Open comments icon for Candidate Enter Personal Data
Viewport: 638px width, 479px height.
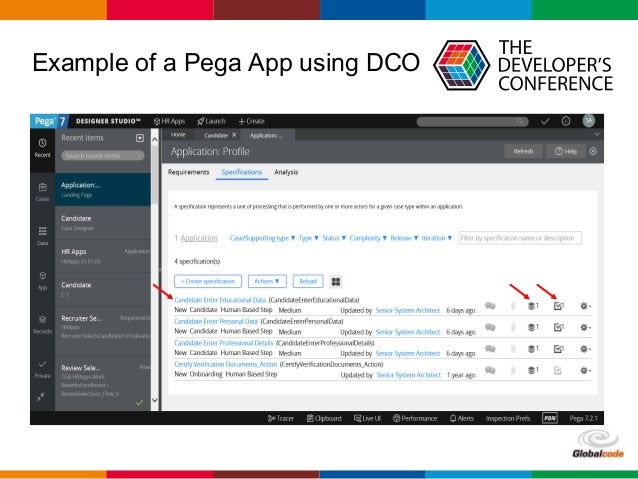pyautogui.click(x=490, y=327)
